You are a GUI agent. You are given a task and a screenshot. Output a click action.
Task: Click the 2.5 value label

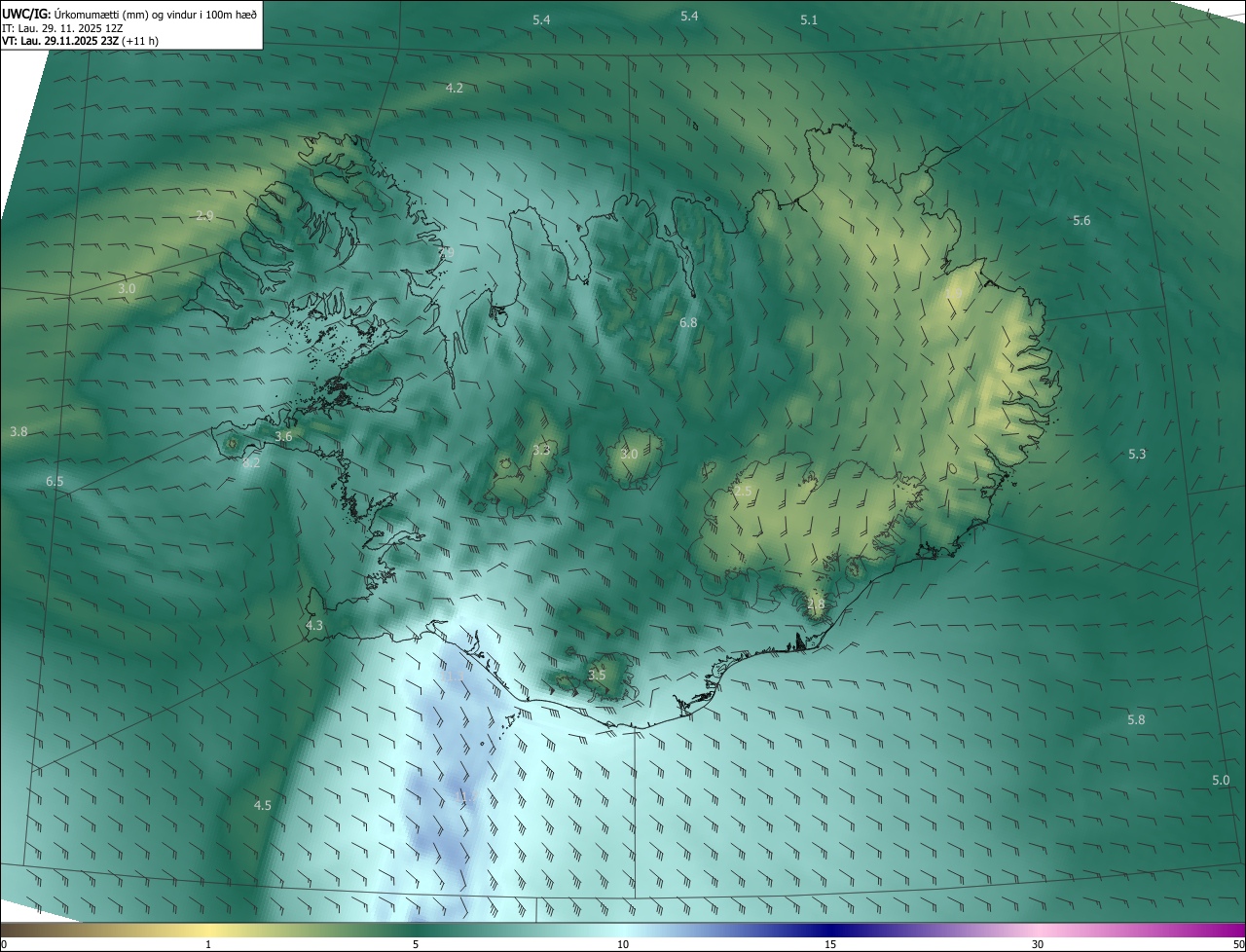tap(743, 492)
